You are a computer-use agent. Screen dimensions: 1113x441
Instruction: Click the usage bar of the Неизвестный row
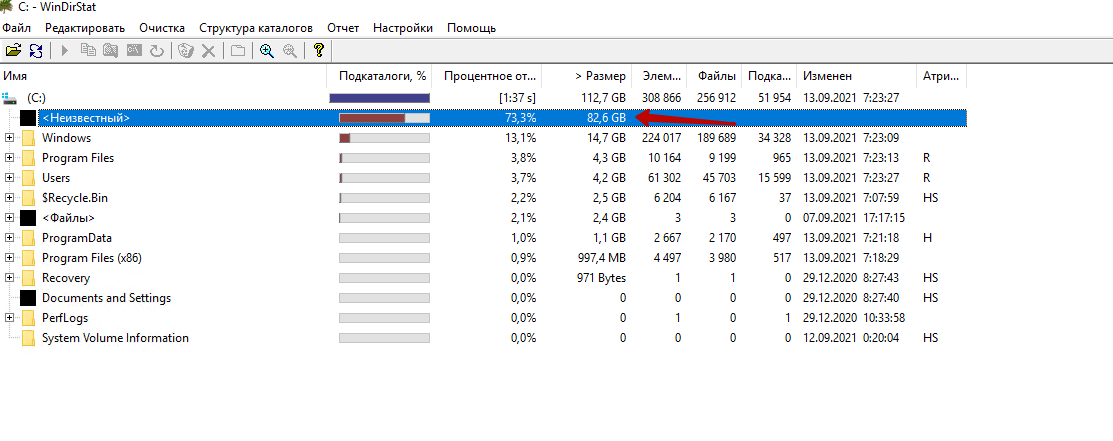pos(384,118)
